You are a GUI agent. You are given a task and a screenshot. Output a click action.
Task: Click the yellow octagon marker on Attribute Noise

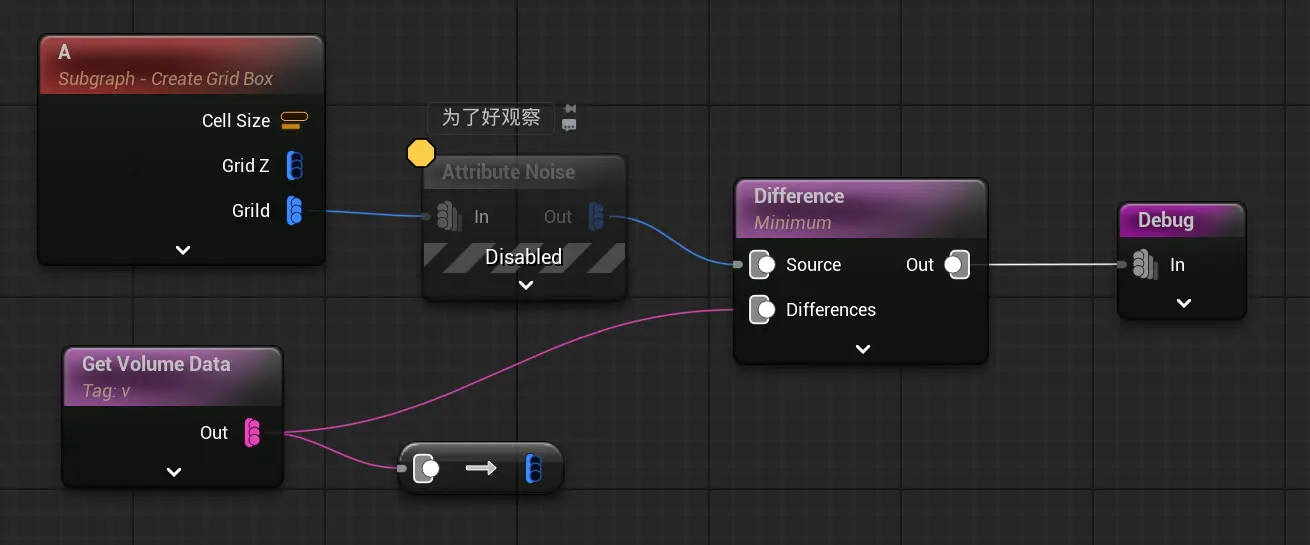[421, 153]
